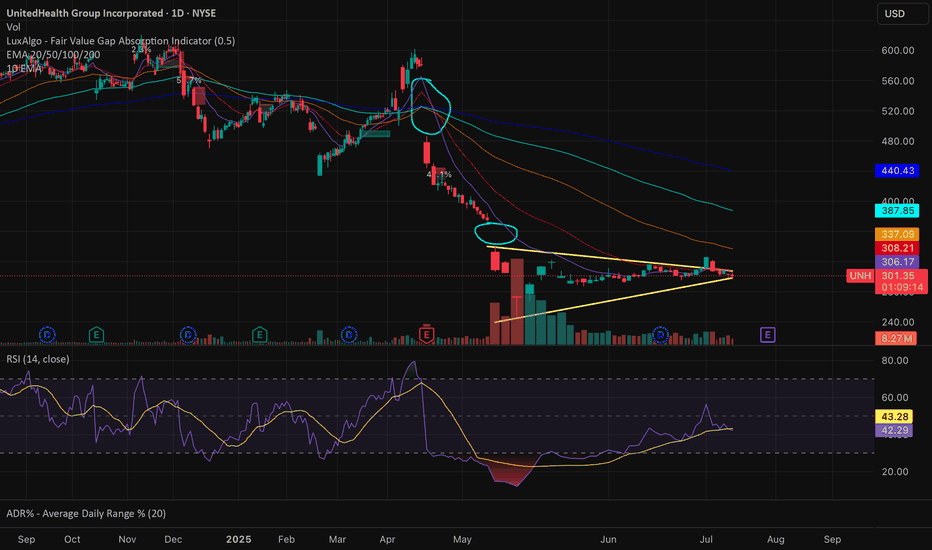932x550 pixels.
Task: Open the green earnings marker in January 2025
Action: (x=259, y=335)
